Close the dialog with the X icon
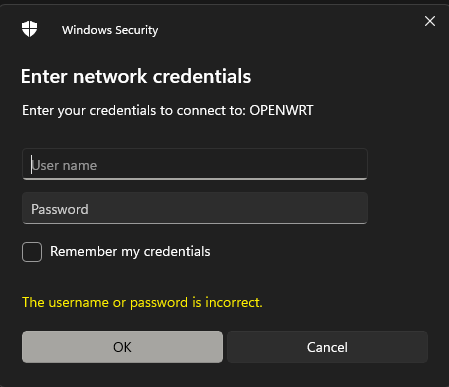Viewport: 449px width, 387px height. click(430, 21)
